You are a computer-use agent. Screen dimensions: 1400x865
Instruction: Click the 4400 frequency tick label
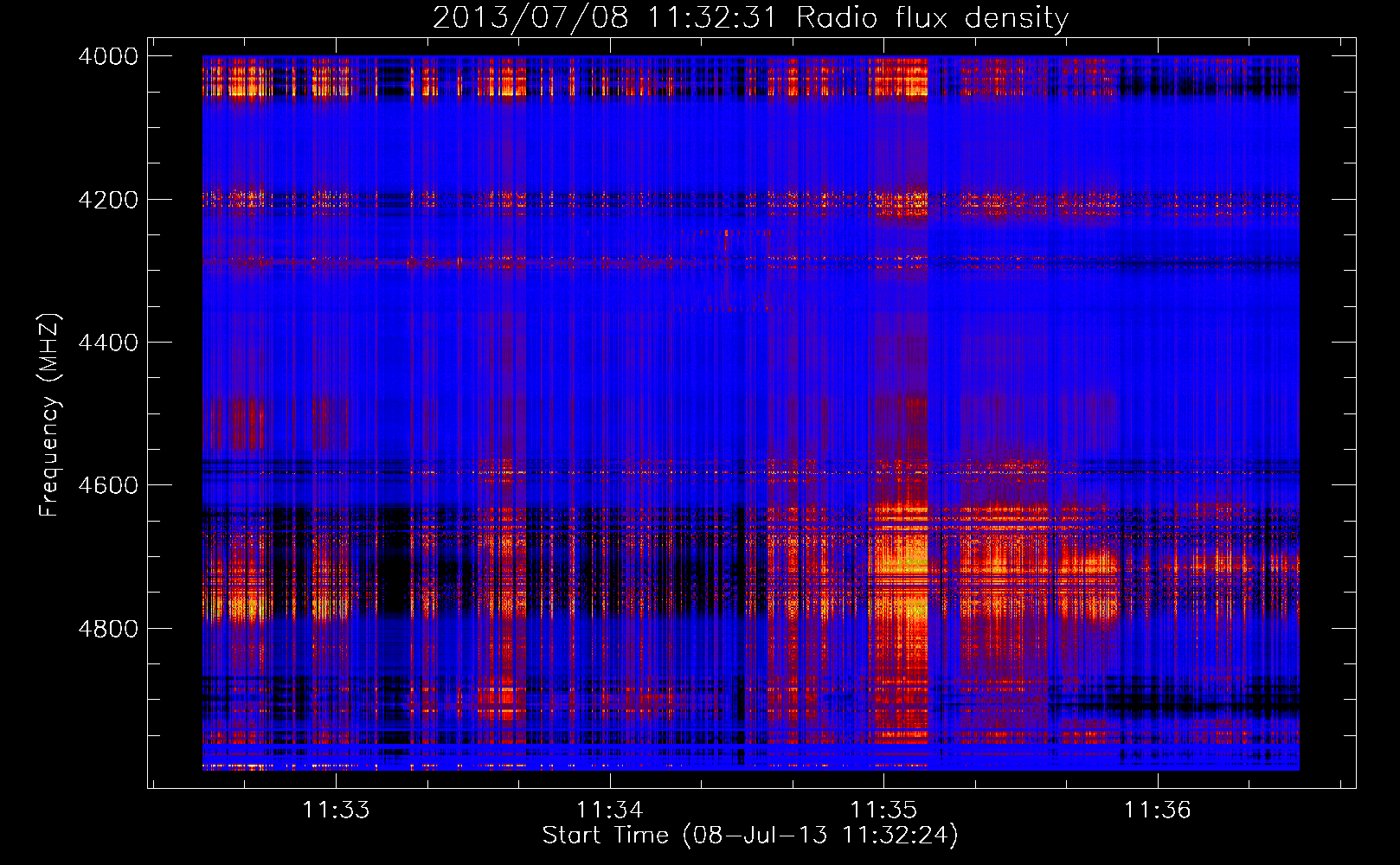coord(108,343)
